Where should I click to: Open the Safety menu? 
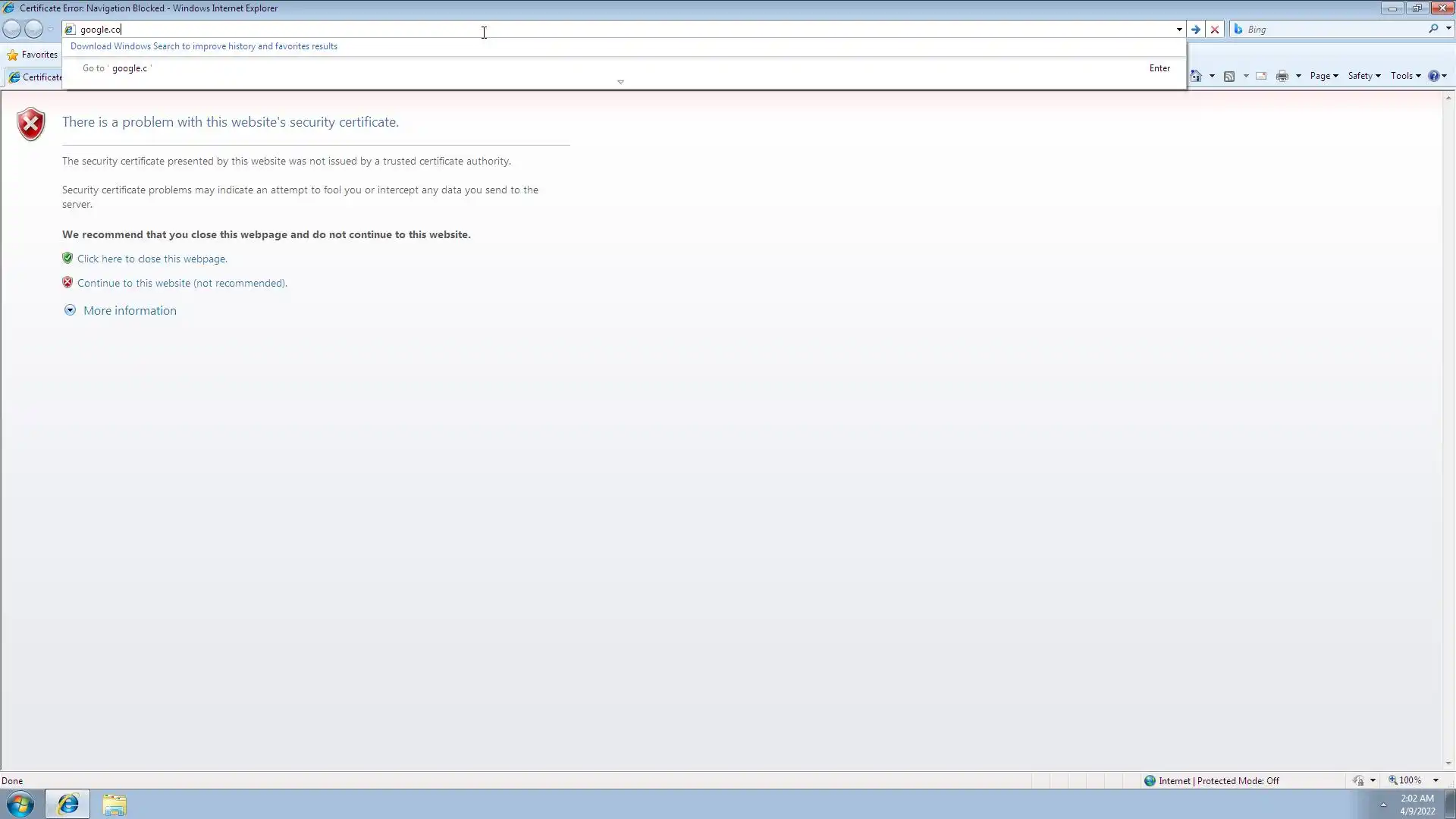pyautogui.click(x=1363, y=76)
